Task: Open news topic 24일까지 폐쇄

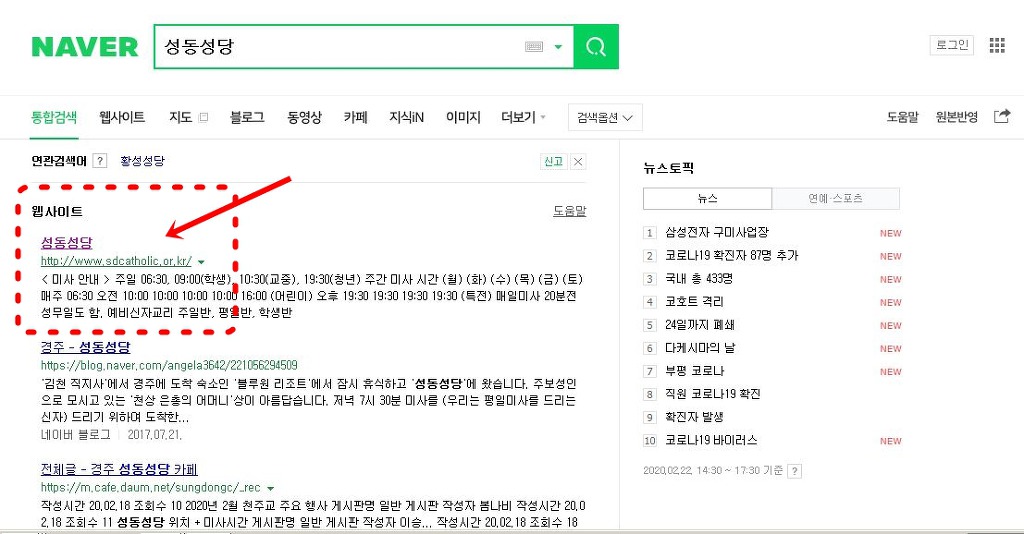Action: click(699, 325)
